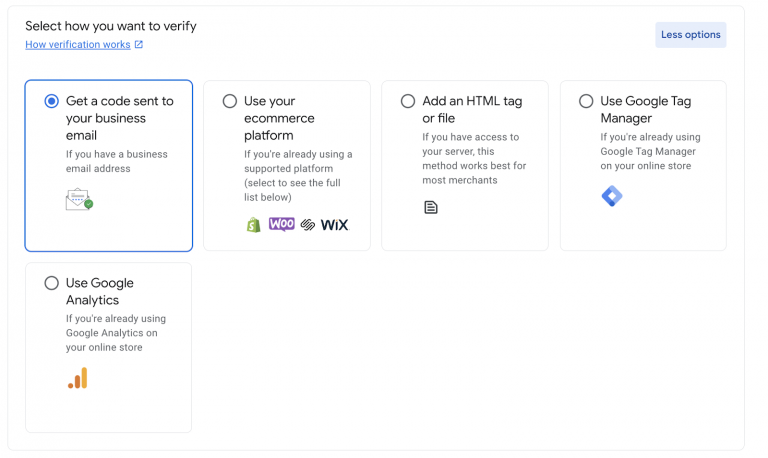Click the 'Use Google Analytics' card description text
This screenshot has width=768, height=458.
click(115, 333)
